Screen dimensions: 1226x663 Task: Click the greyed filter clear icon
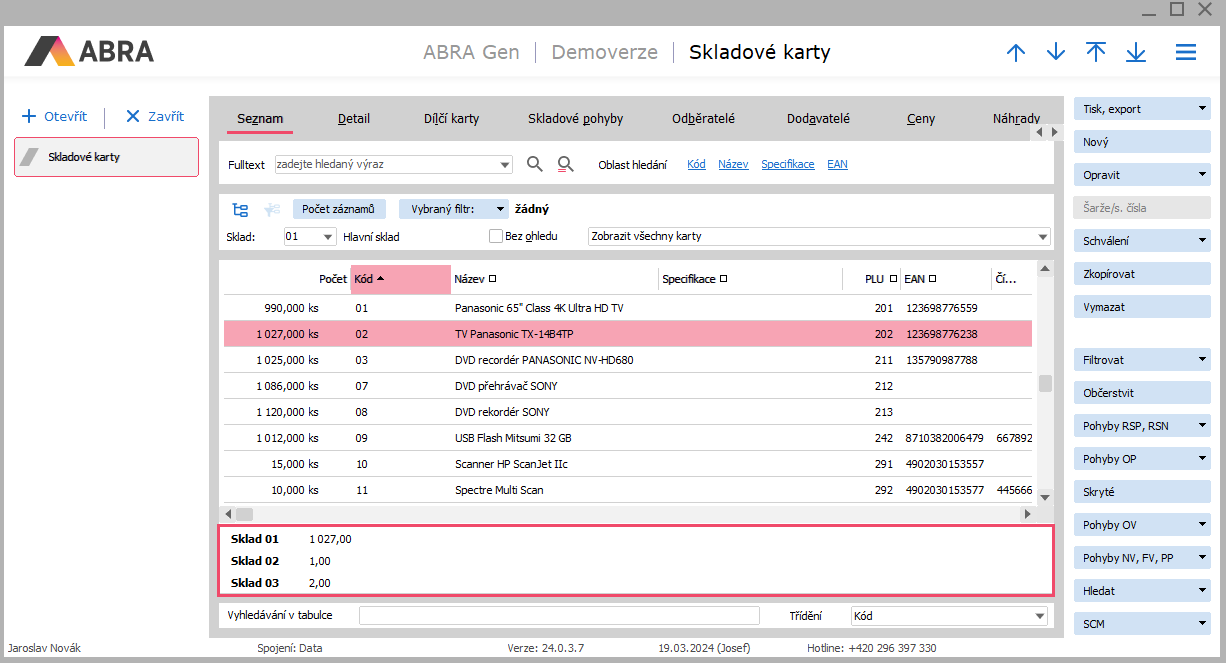coord(271,210)
